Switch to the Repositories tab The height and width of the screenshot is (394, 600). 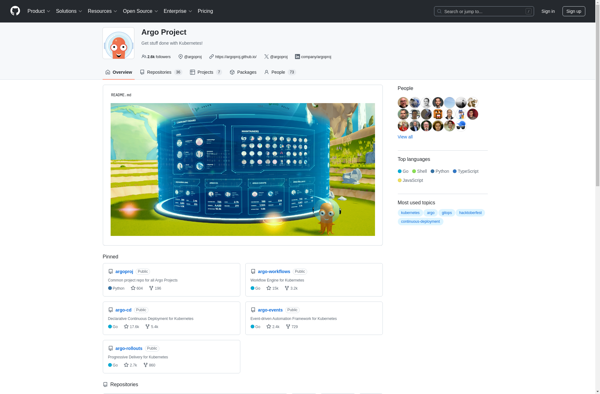point(160,72)
